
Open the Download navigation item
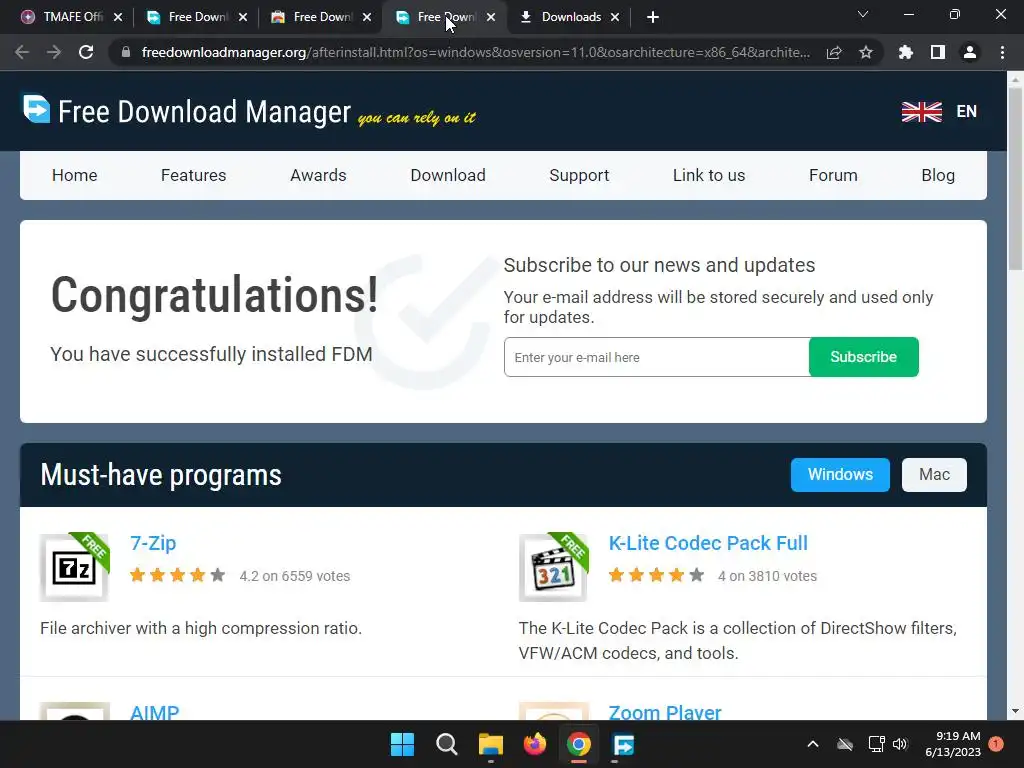(448, 175)
